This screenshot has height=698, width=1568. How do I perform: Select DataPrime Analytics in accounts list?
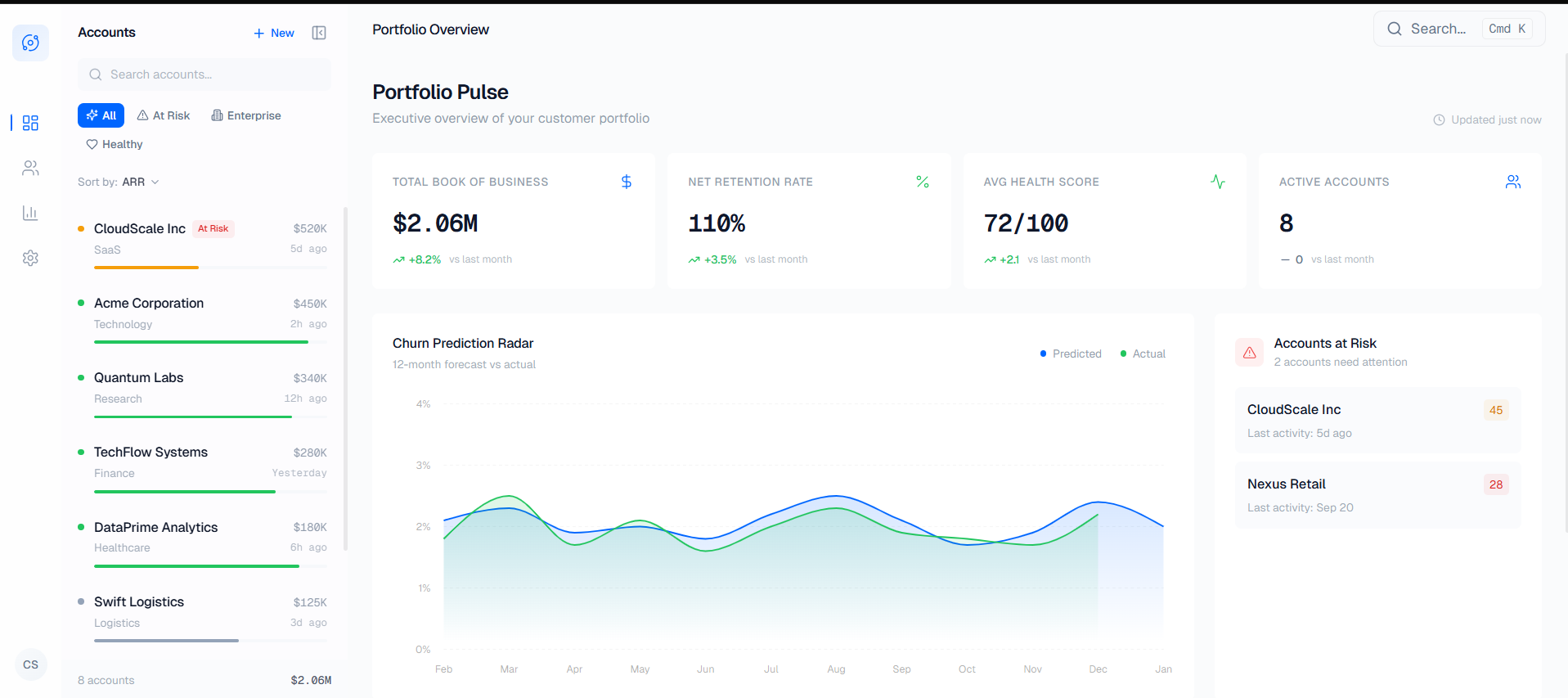(x=203, y=545)
